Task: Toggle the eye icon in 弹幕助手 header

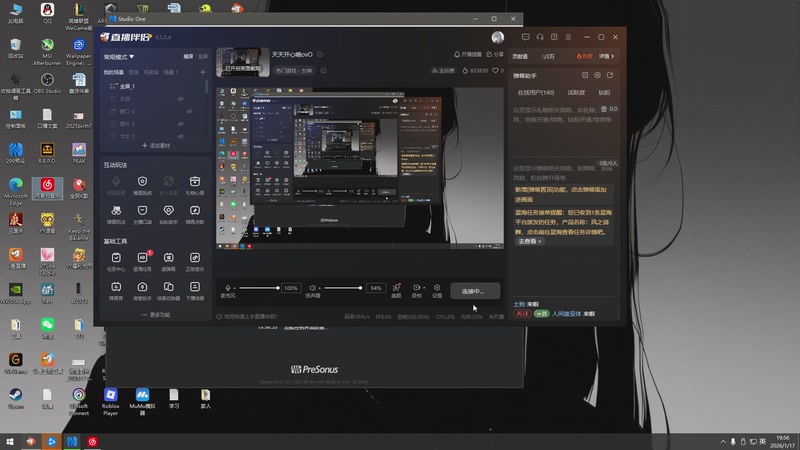Action: point(597,76)
